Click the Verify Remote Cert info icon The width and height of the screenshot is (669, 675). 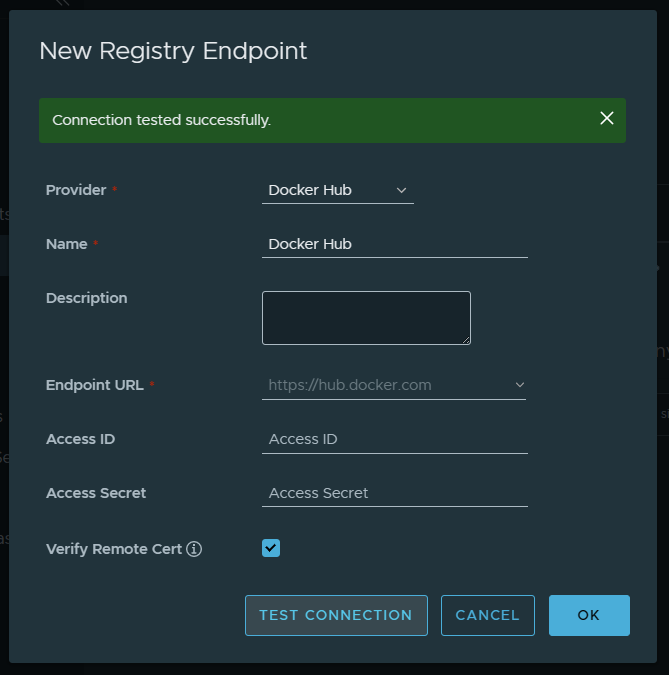[x=194, y=549]
